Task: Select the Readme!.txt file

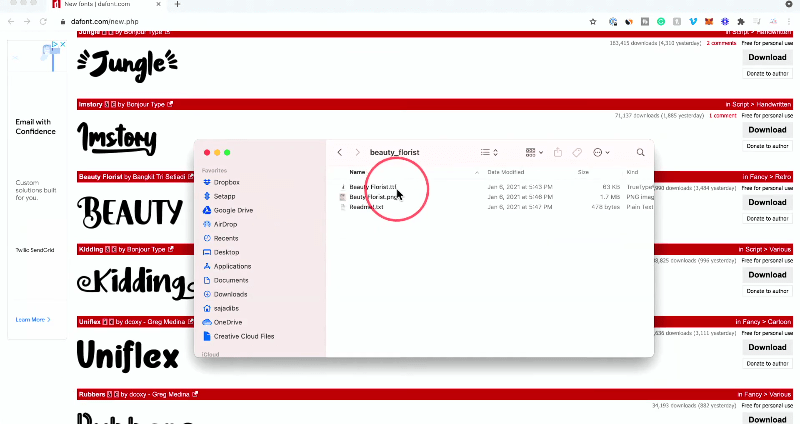Action: pos(366,207)
